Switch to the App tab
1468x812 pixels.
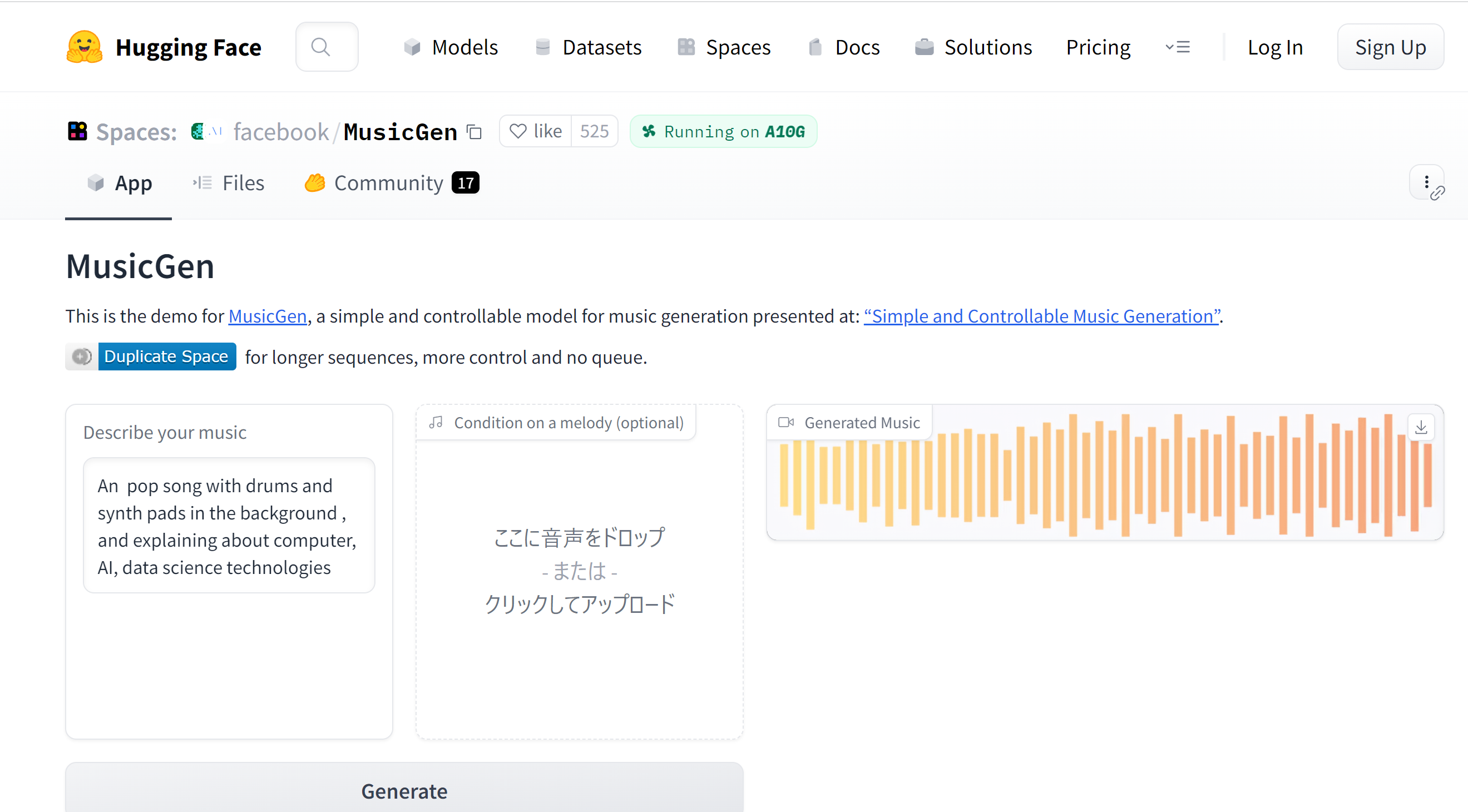click(x=118, y=184)
